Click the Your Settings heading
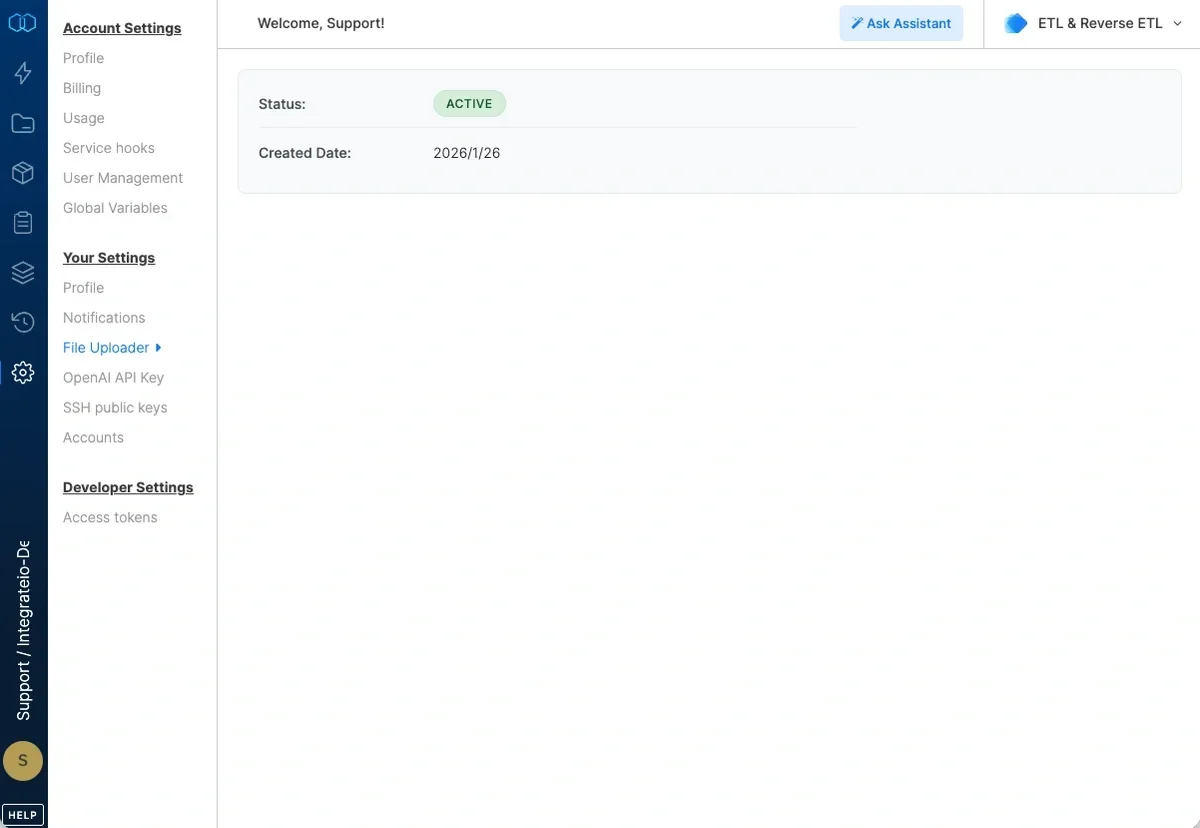1200x828 pixels. [x=109, y=258]
